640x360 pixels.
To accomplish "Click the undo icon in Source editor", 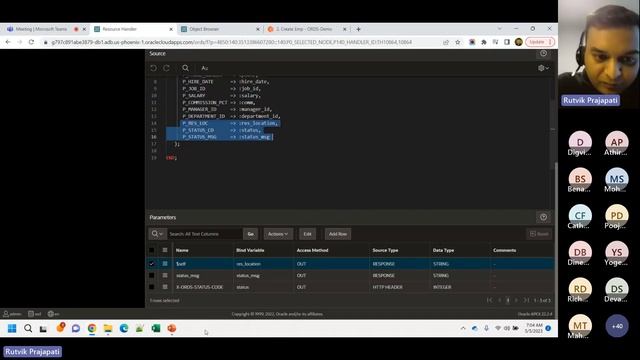I will pos(153,68).
